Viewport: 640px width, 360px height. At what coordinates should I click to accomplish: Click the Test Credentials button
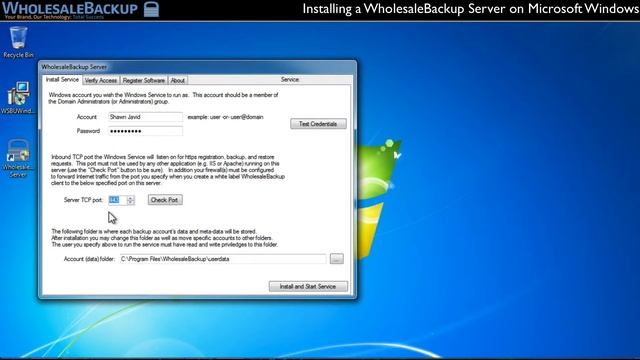point(318,124)
